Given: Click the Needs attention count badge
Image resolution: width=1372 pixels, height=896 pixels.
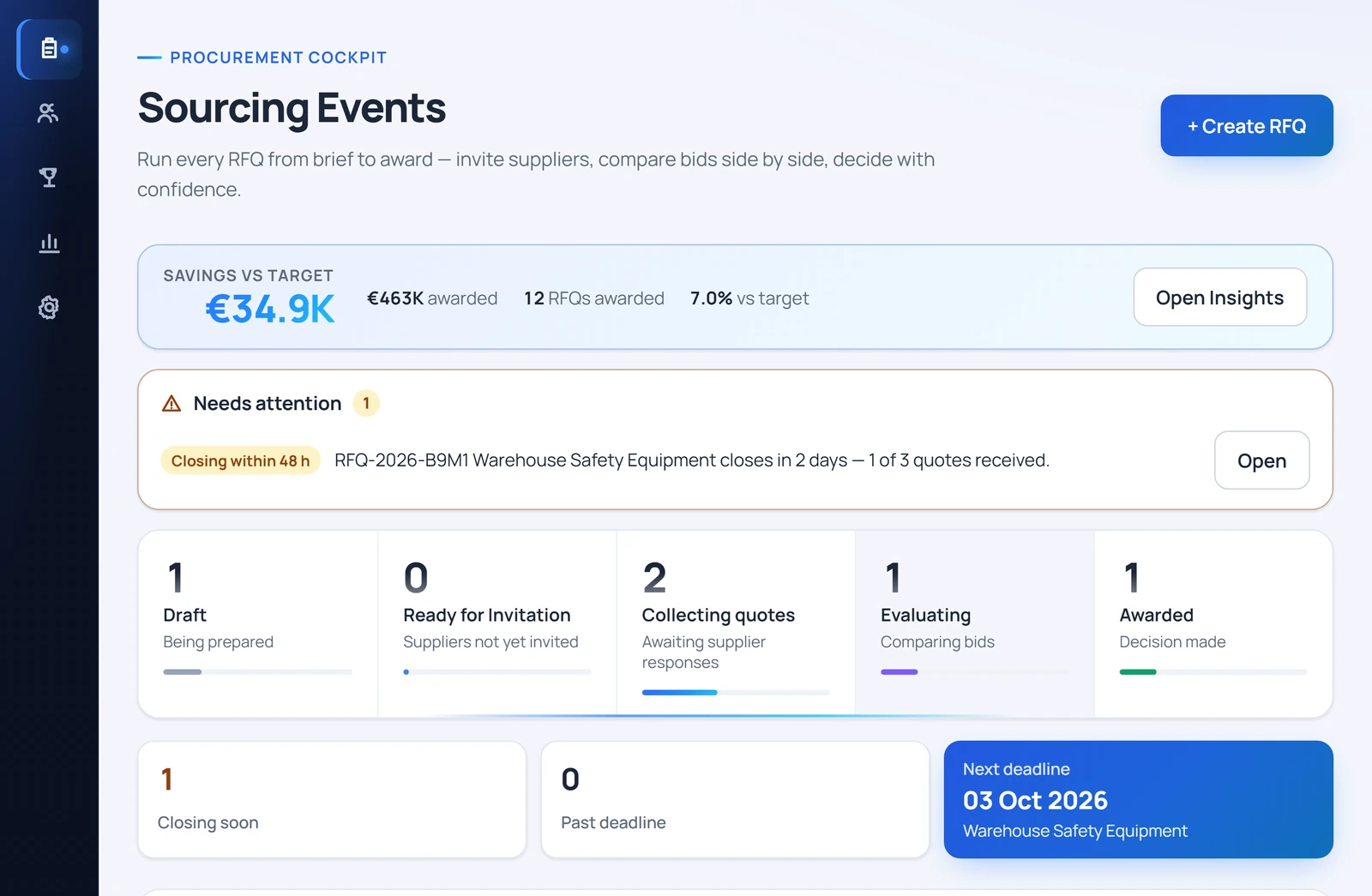Looking at the screenshot, I should click(366, 403).
